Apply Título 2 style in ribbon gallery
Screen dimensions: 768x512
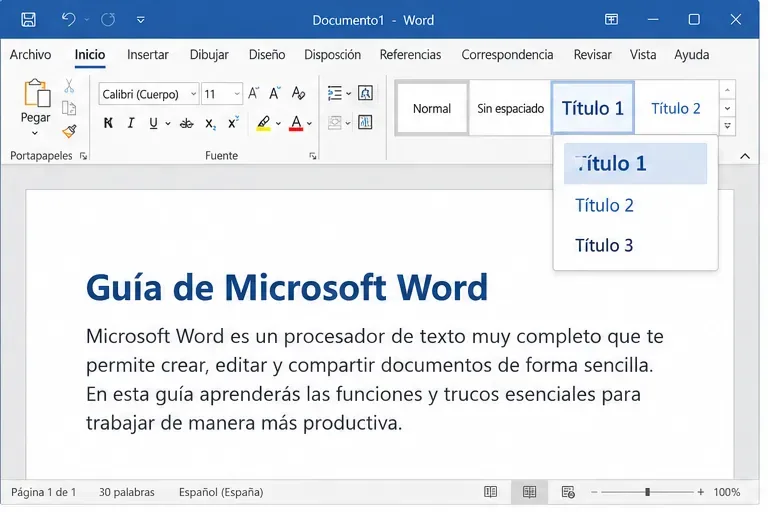coord(676,108)
